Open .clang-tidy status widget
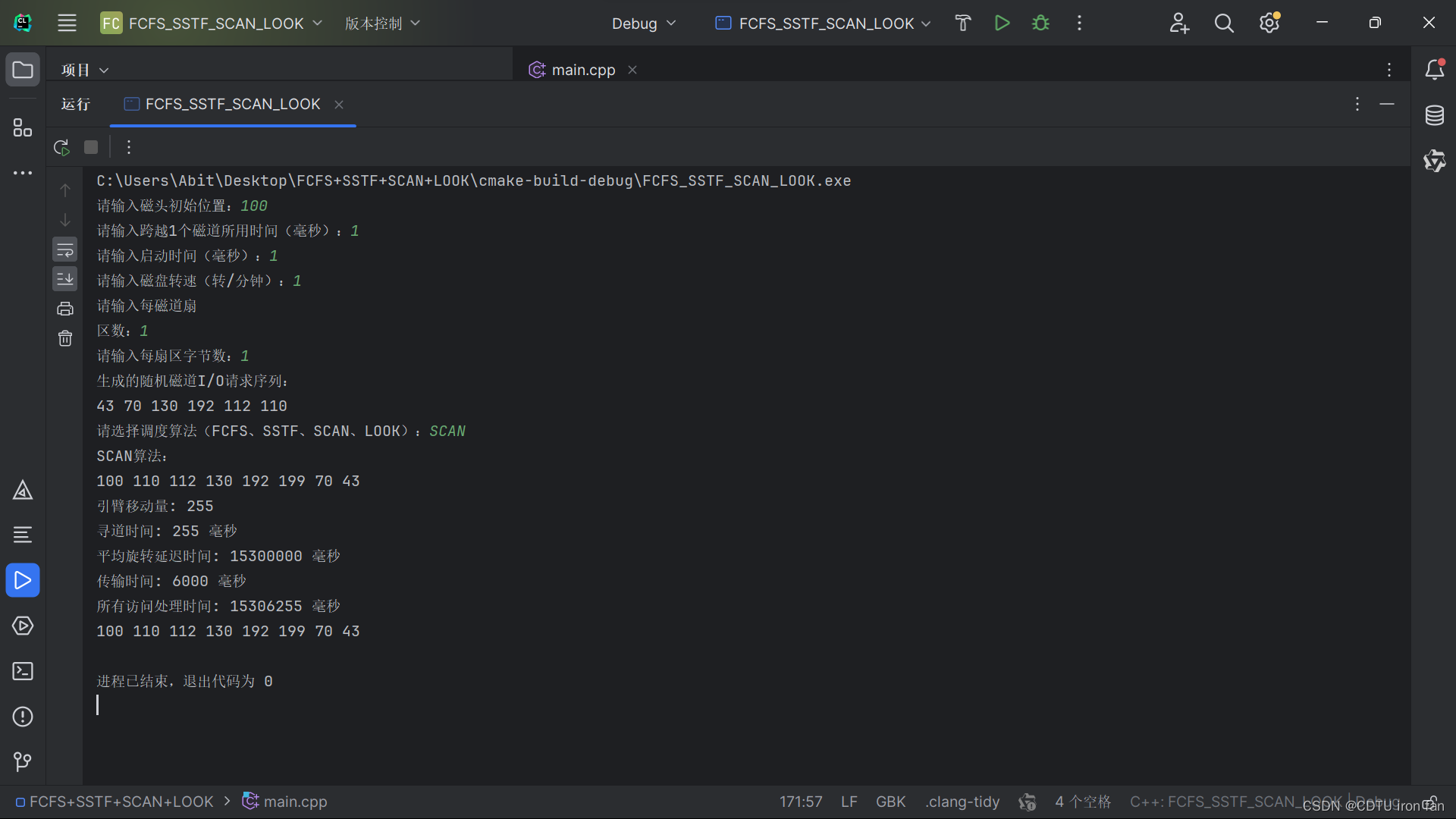This screenshot has width=1456, height=819. point(962,802)
